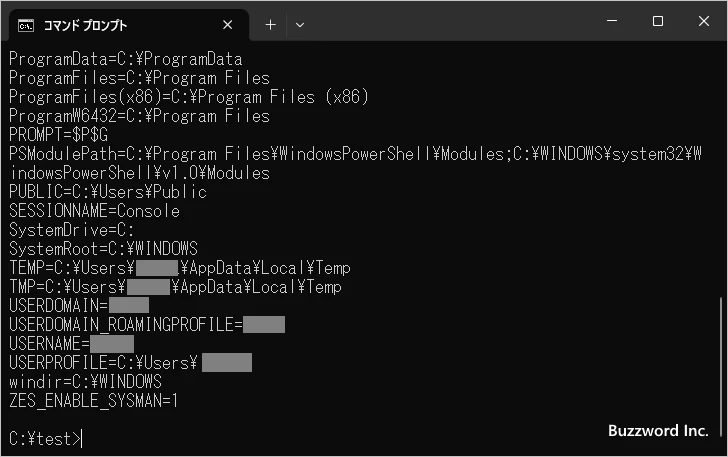Minimize the terminal window

tap(611, 21)
